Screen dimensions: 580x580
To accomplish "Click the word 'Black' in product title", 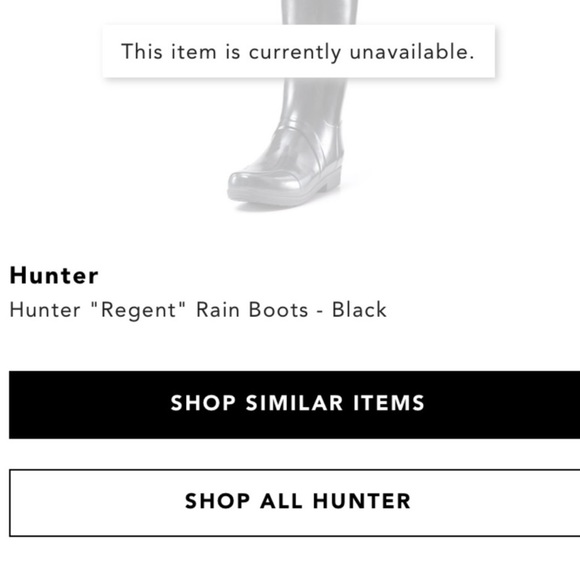I will (359, 310).
